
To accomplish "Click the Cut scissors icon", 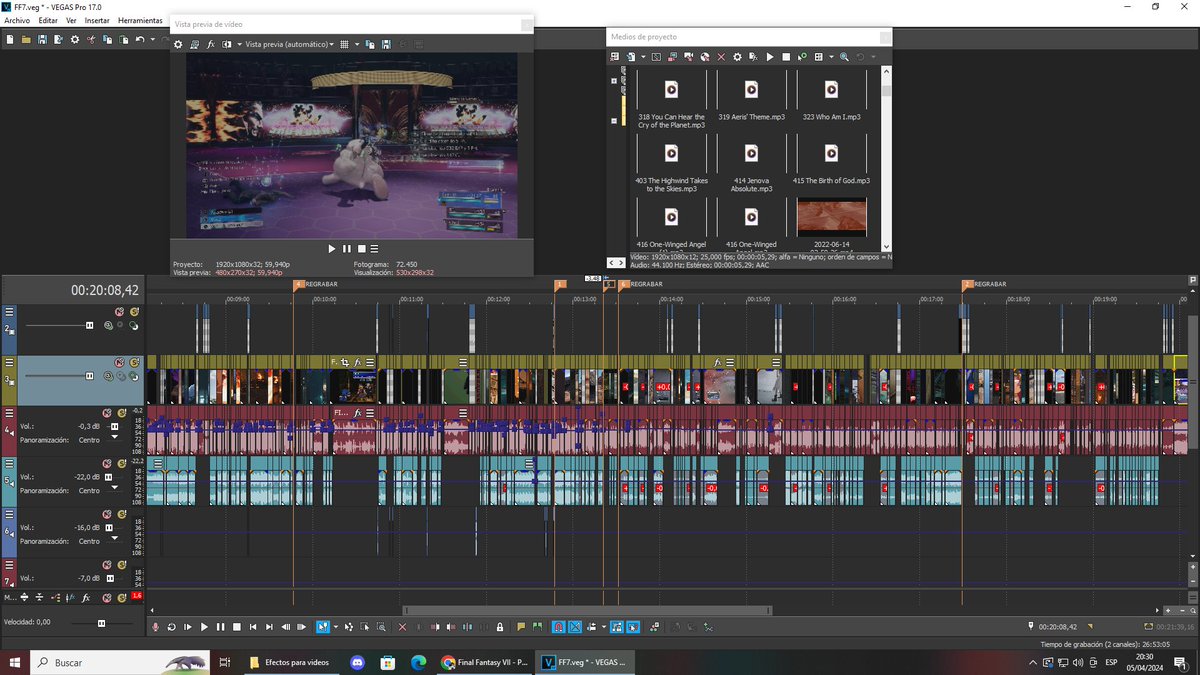I will pyautogui.click(x=91, y=39).
